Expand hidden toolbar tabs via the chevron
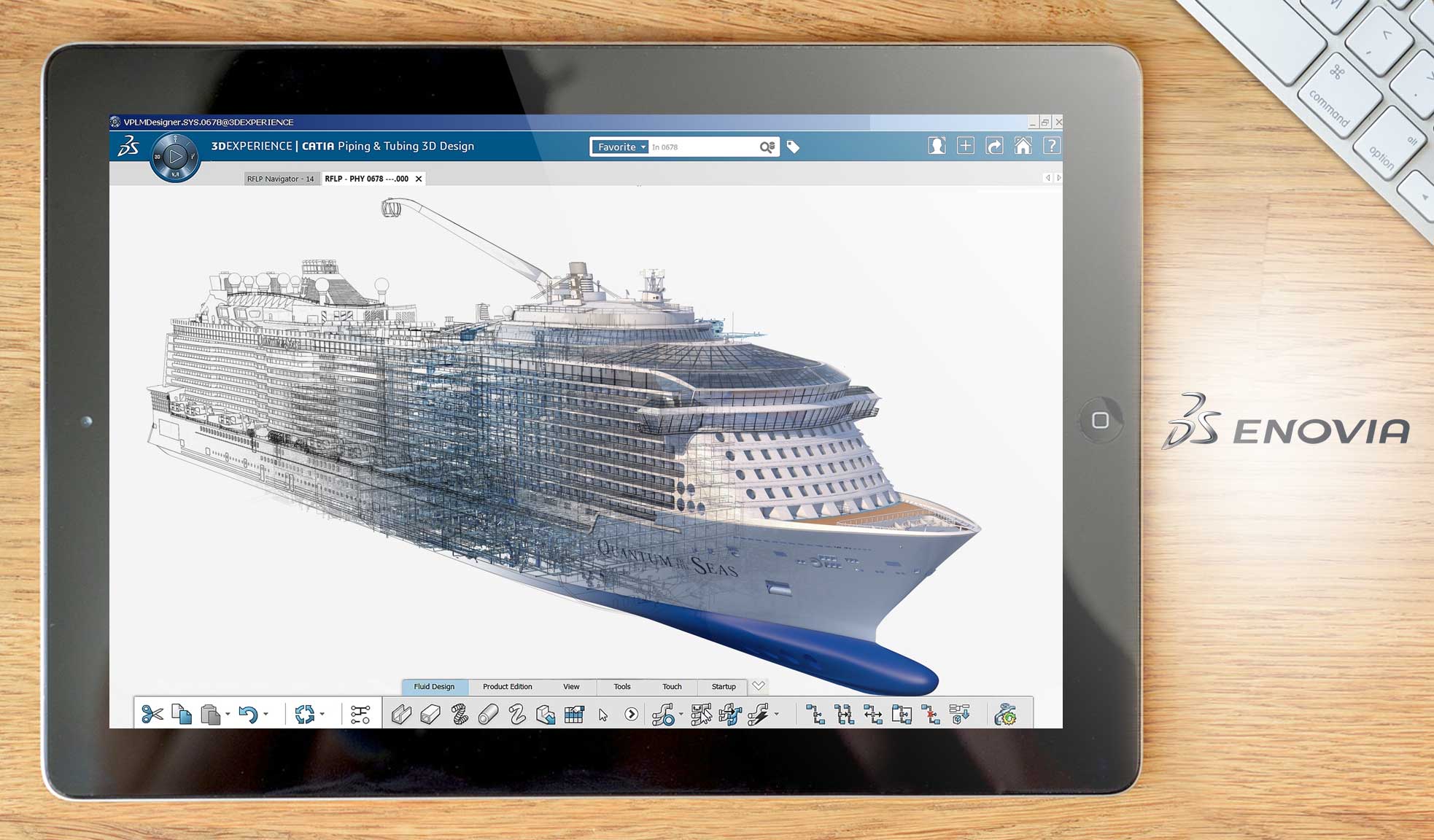Viewport: 1434px width, 840px height. click(758, 685)
